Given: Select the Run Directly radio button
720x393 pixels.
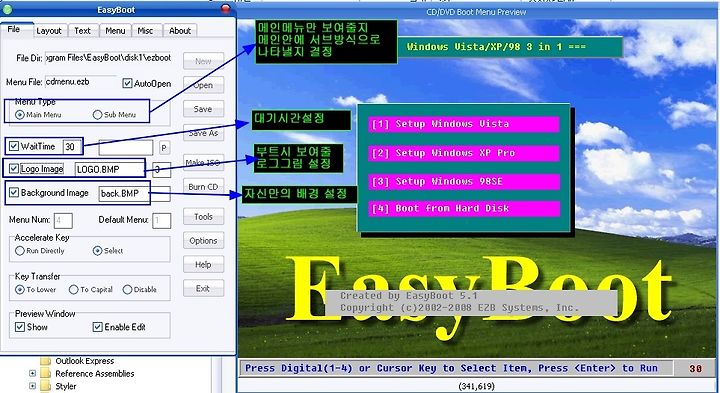Looking at the screenshot, I should point(20,251).
